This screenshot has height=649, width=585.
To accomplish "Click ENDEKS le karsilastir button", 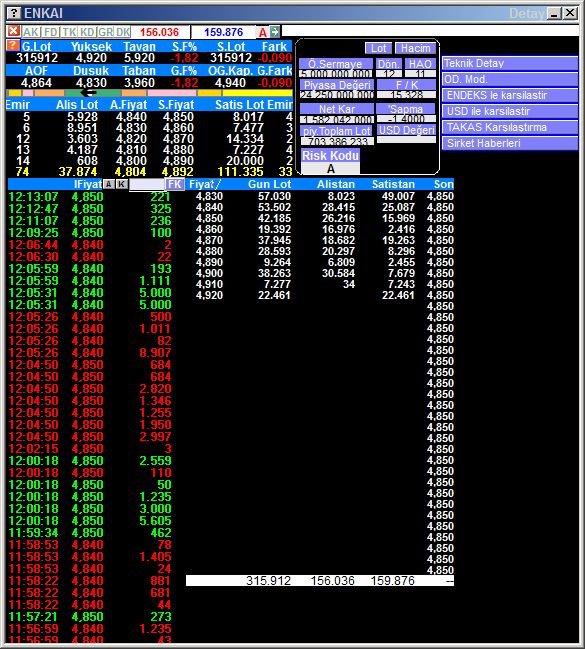I will [510, 95].
